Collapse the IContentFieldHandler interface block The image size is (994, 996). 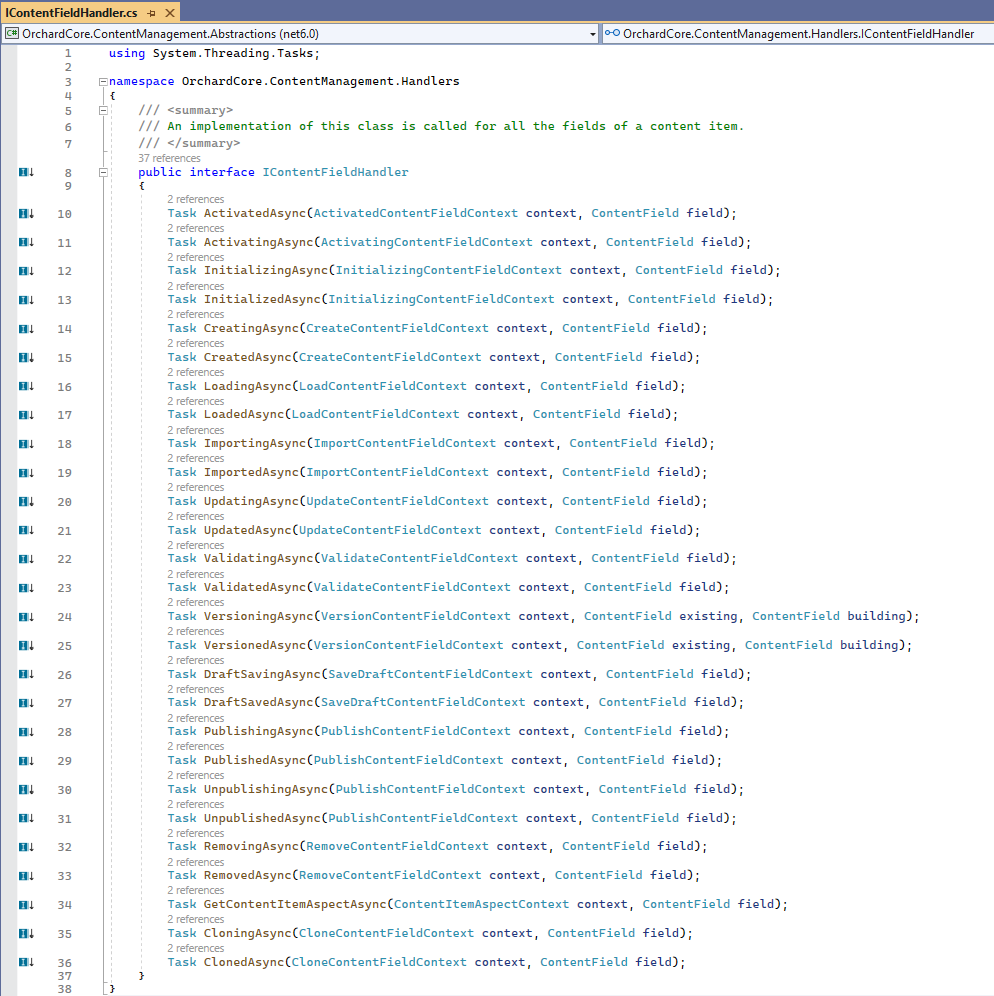(x=103, y=172)
